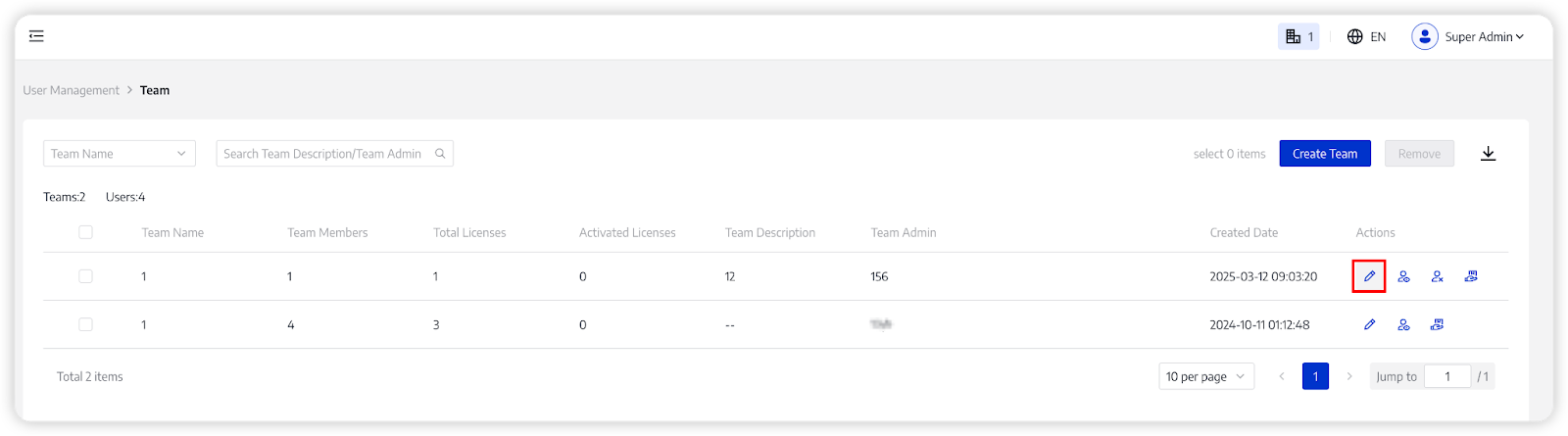Click the view members icon in the second team row
The width and height of the screenshot is (1568, 436).
[x=1403, y=324]
